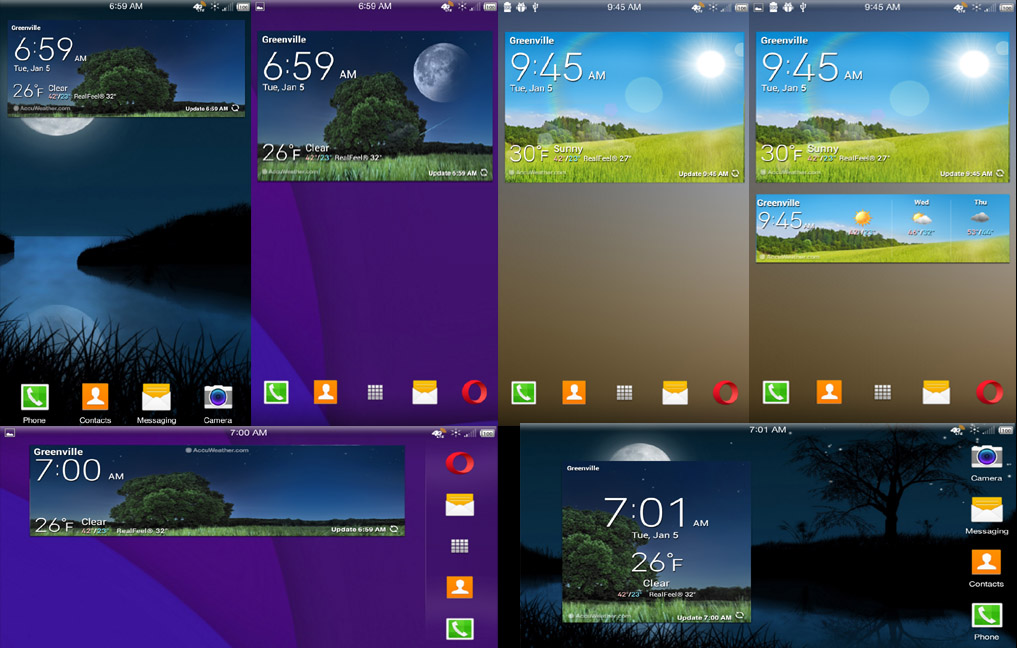Viewport: 1017px width, 648px height.
Task: Launch Camera from the labeled vertical dock
Action: 986,456
